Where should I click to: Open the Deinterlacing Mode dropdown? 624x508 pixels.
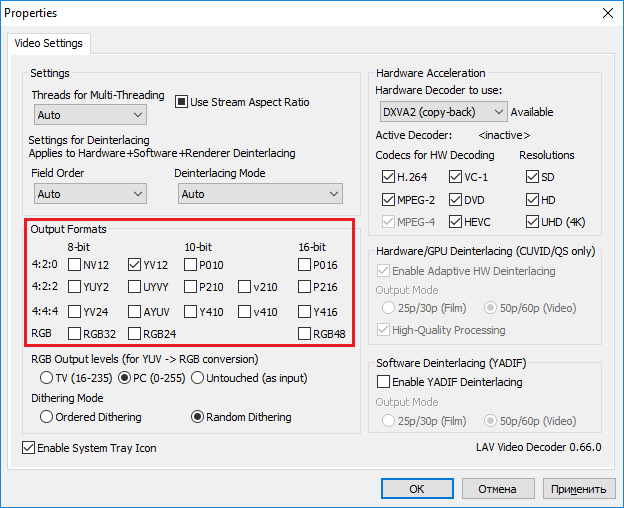(257, 193)
